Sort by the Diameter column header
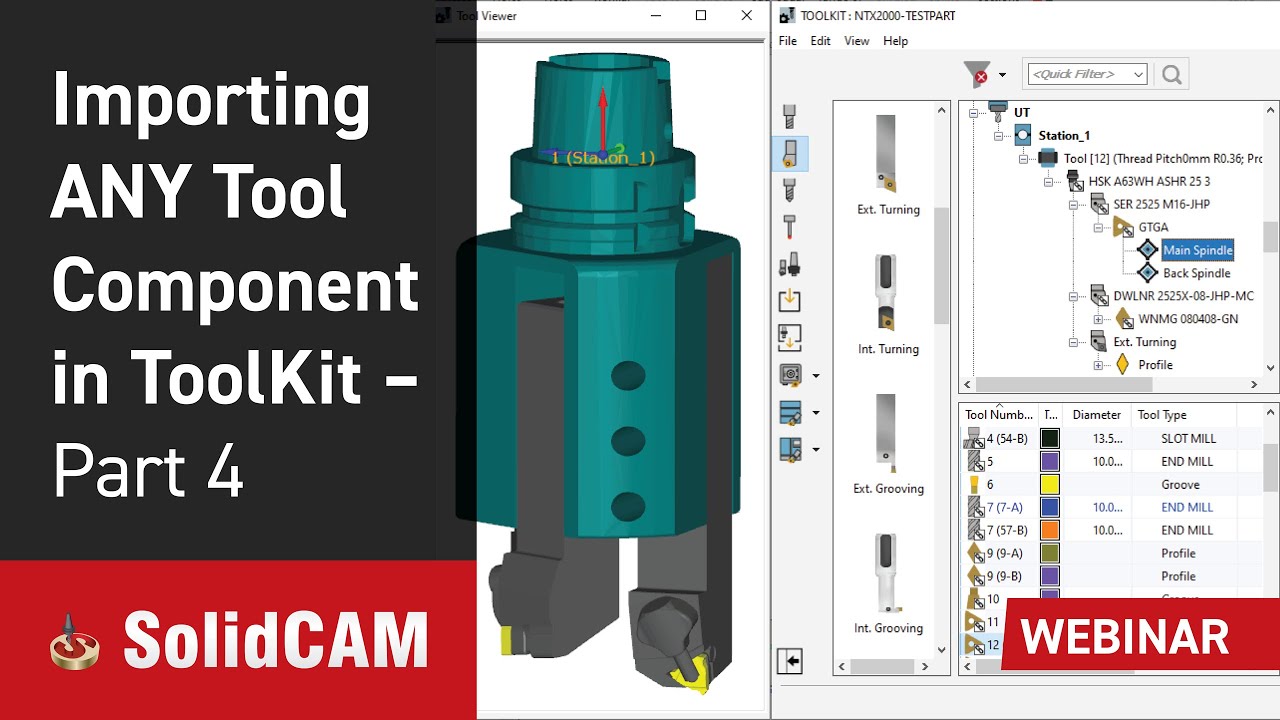This screenshot has width=1280, height=720. point(1096,414)
